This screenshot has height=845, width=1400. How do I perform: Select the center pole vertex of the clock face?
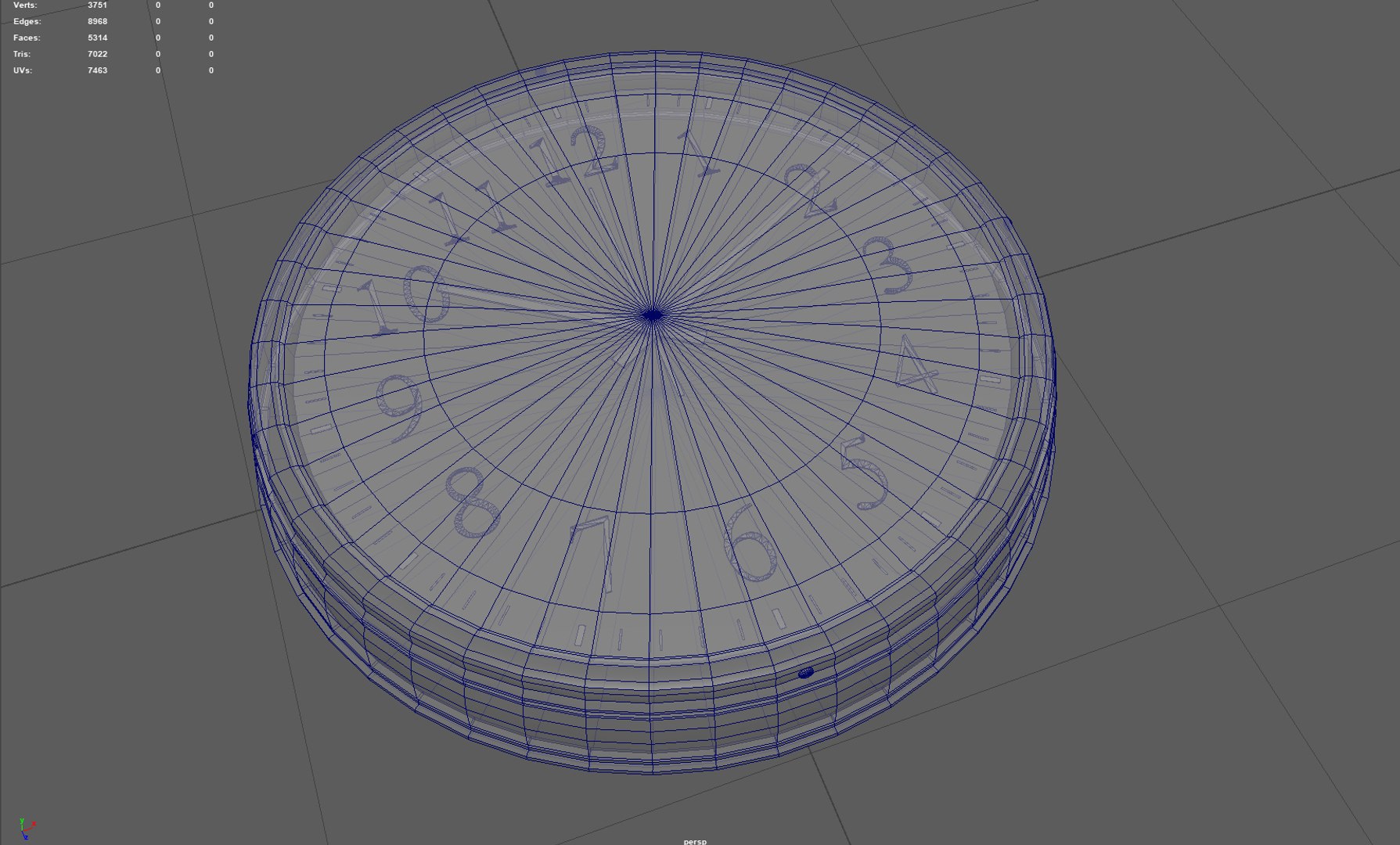click(652, 315)
